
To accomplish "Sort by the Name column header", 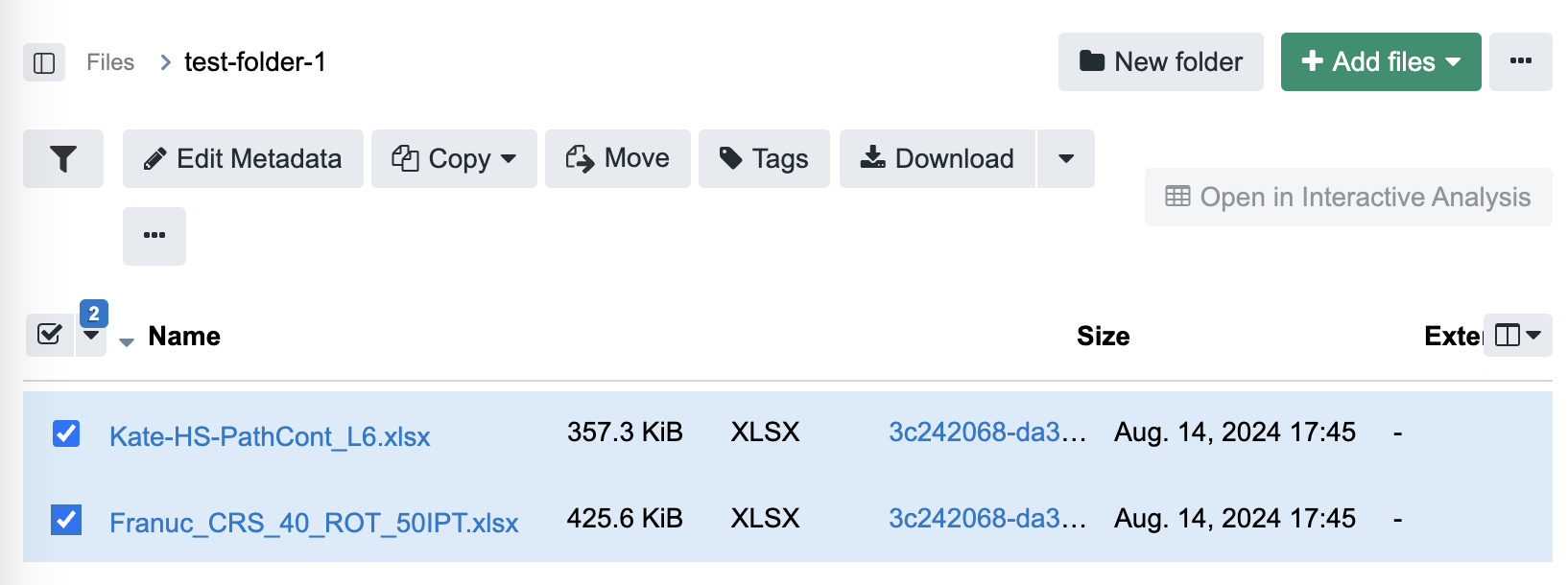I will pyautogui.click(x=184, y=336).
